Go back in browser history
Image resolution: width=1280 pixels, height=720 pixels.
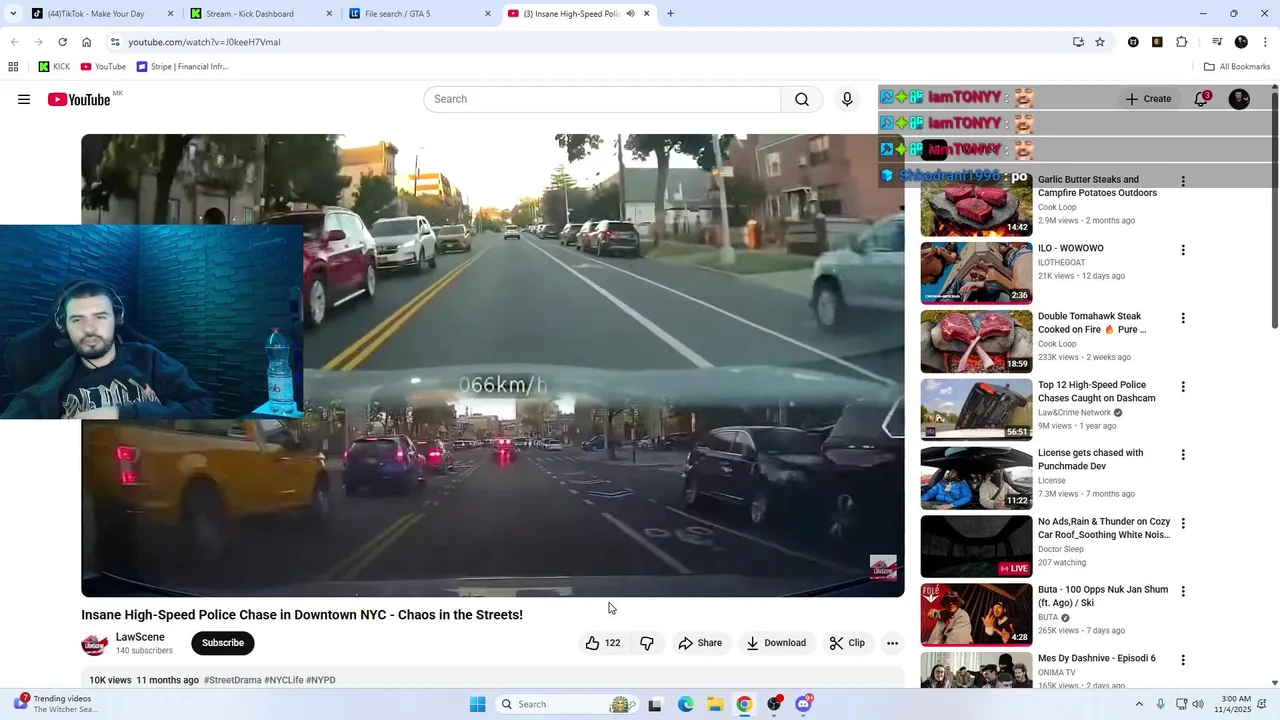[x=14, y=42]
